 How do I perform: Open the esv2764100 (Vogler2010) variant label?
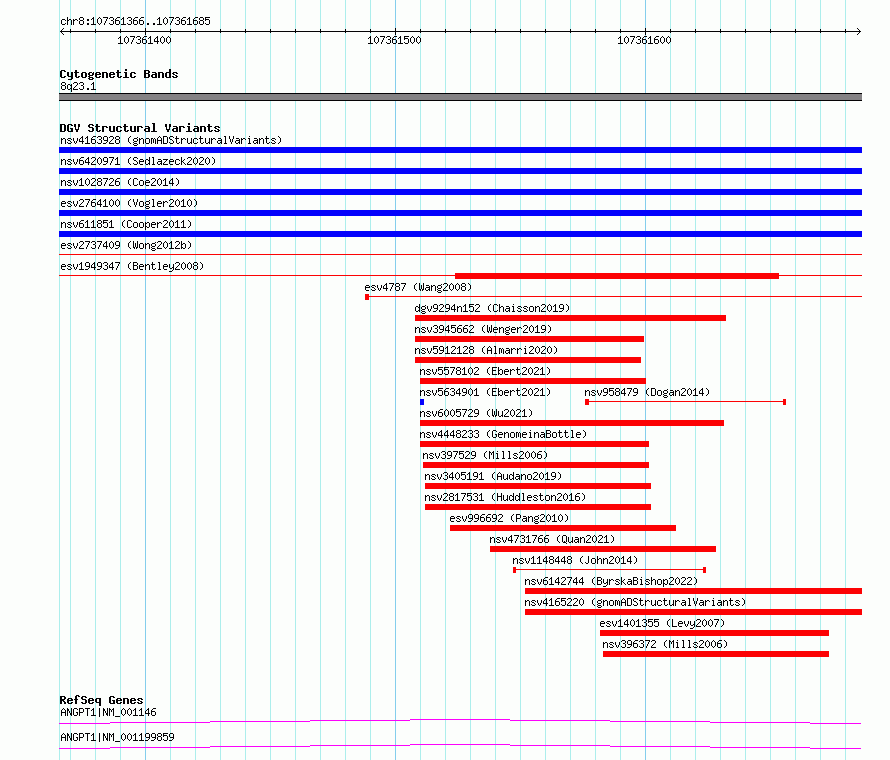[129, 203]
